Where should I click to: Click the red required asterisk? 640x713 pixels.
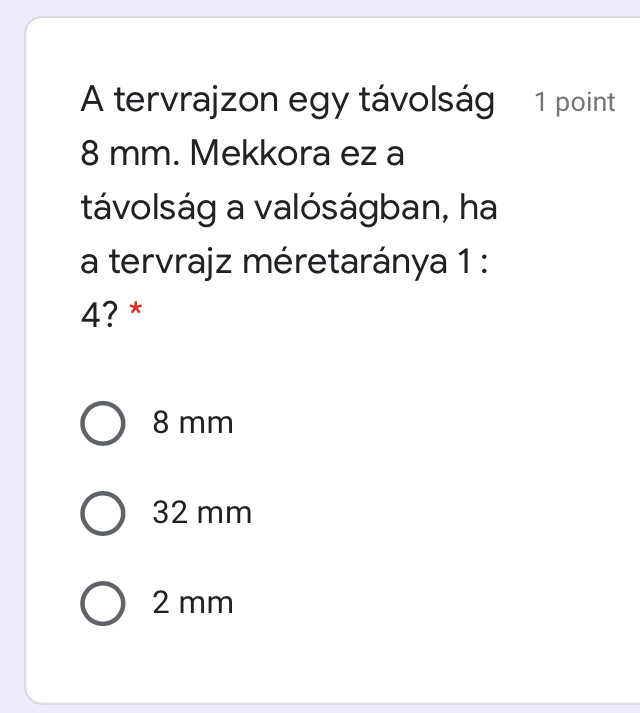(136, 316)
